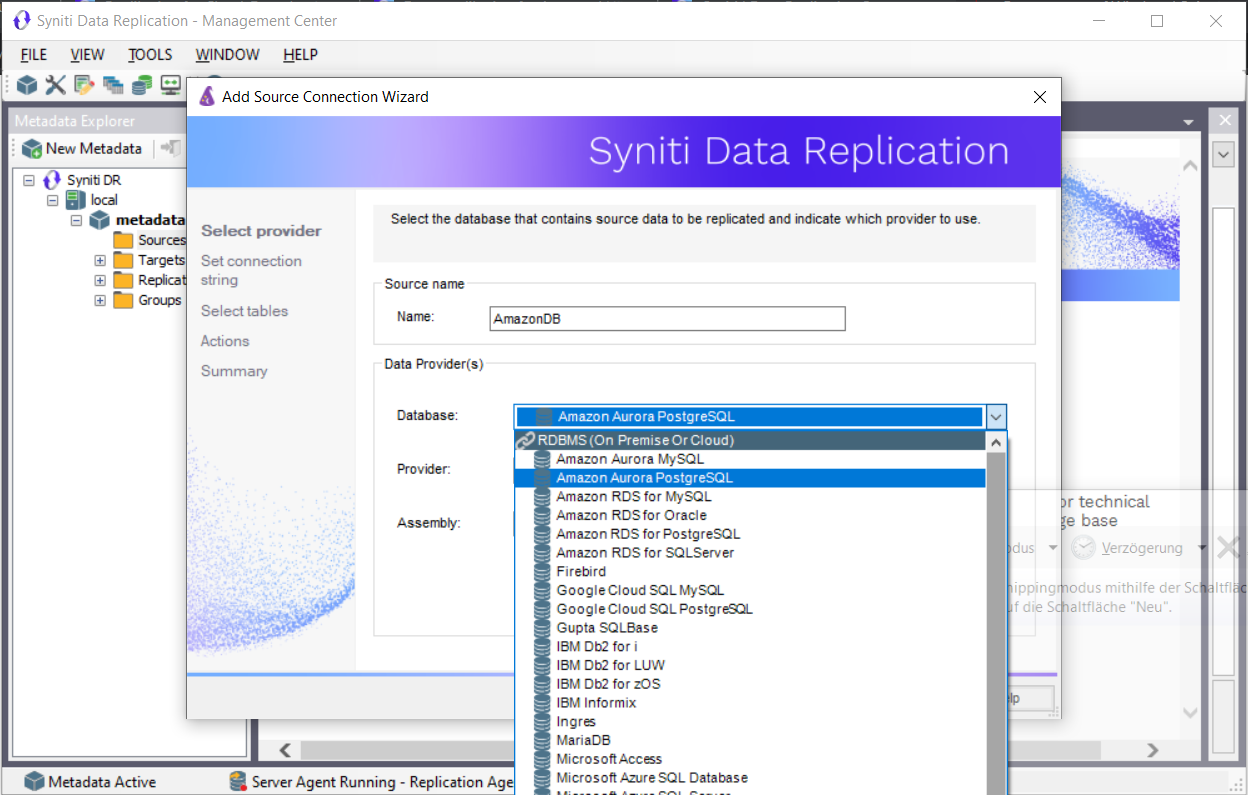This screenshot has width=1248, height=795.
Task: Click the remote monitor toolbar icon
Action: pyautogui.click(x=170, y=85)
